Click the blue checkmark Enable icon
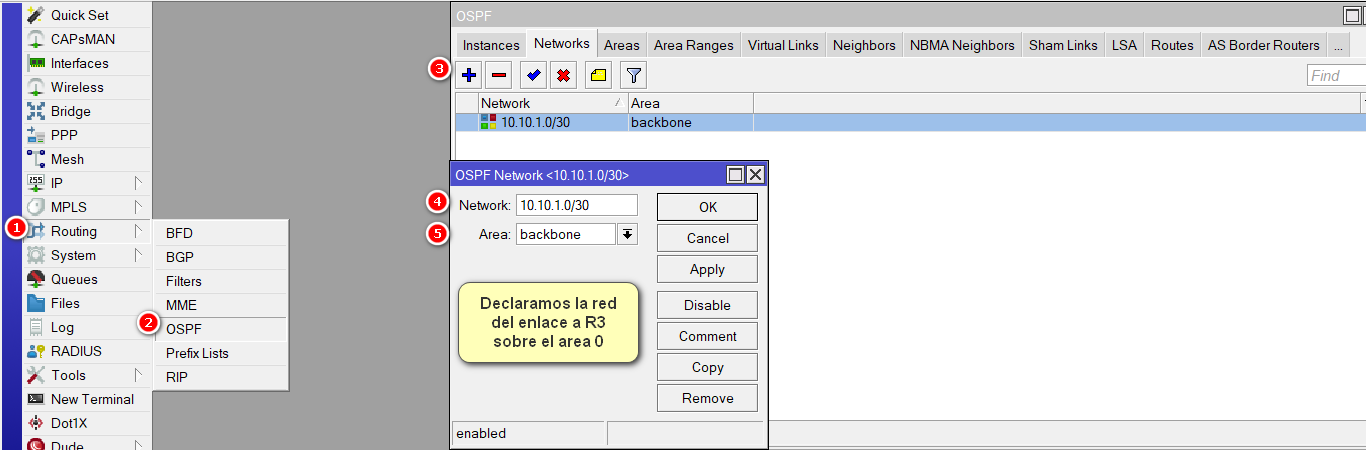Screen dimensions: 1366x450 click(x=533, y=75)
